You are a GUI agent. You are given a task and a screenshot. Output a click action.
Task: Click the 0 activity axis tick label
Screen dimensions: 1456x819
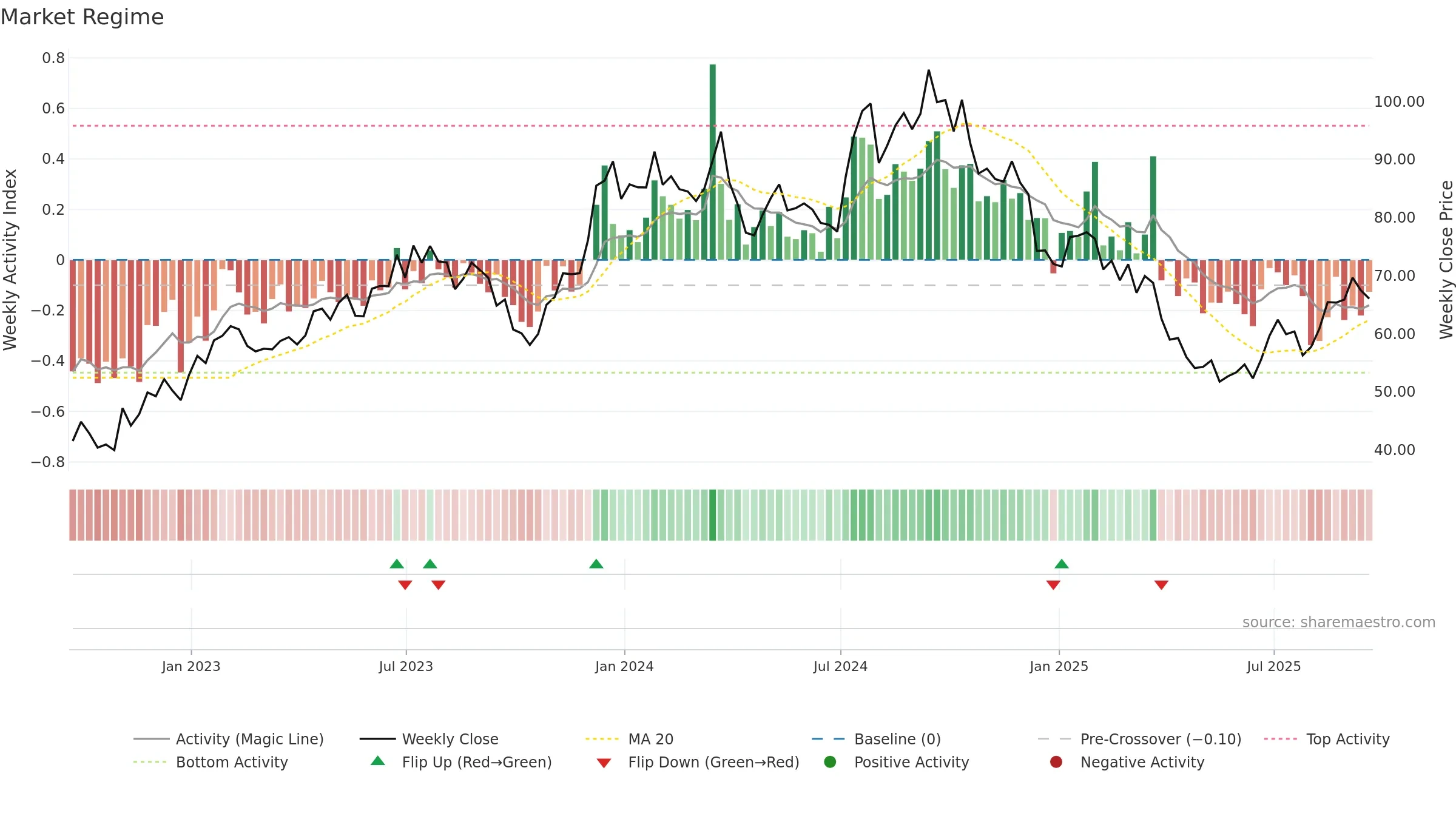[60, 260]
